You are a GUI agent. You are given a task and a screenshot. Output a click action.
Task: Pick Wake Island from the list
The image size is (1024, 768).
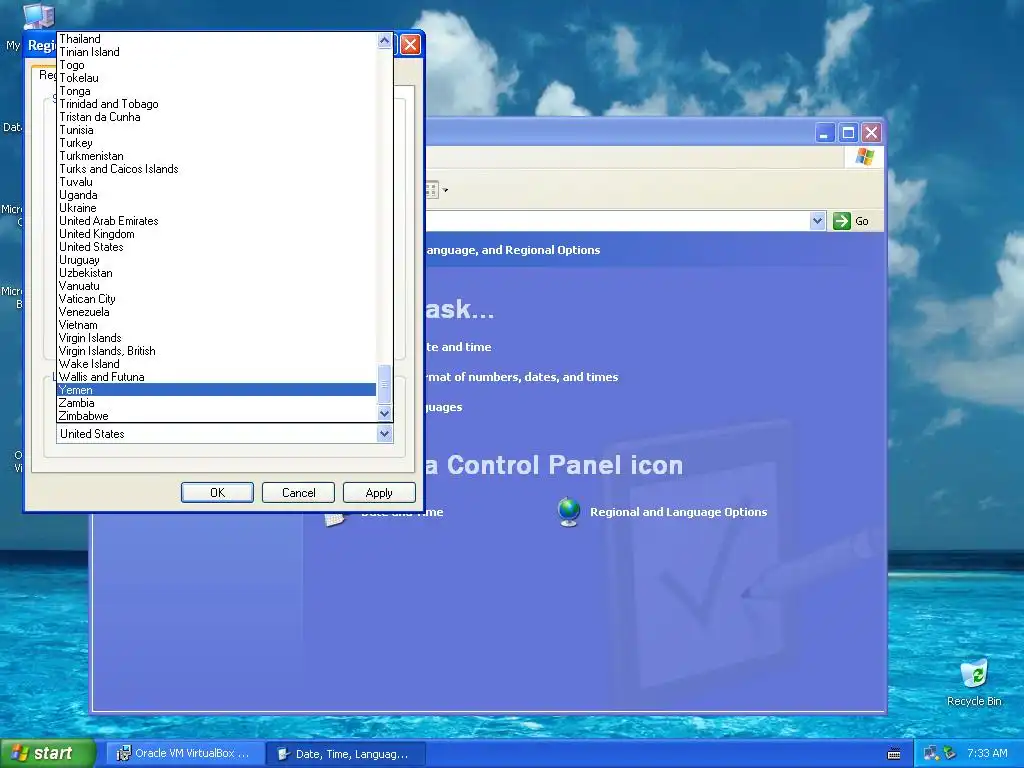coord(217,364)
